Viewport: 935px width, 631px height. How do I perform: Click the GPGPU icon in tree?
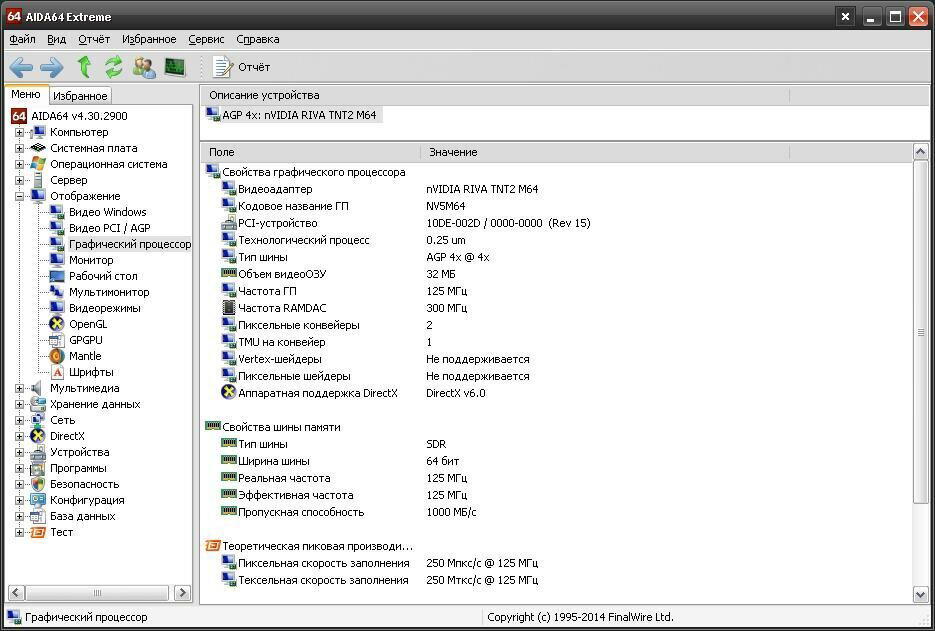(x=57, y=341)
